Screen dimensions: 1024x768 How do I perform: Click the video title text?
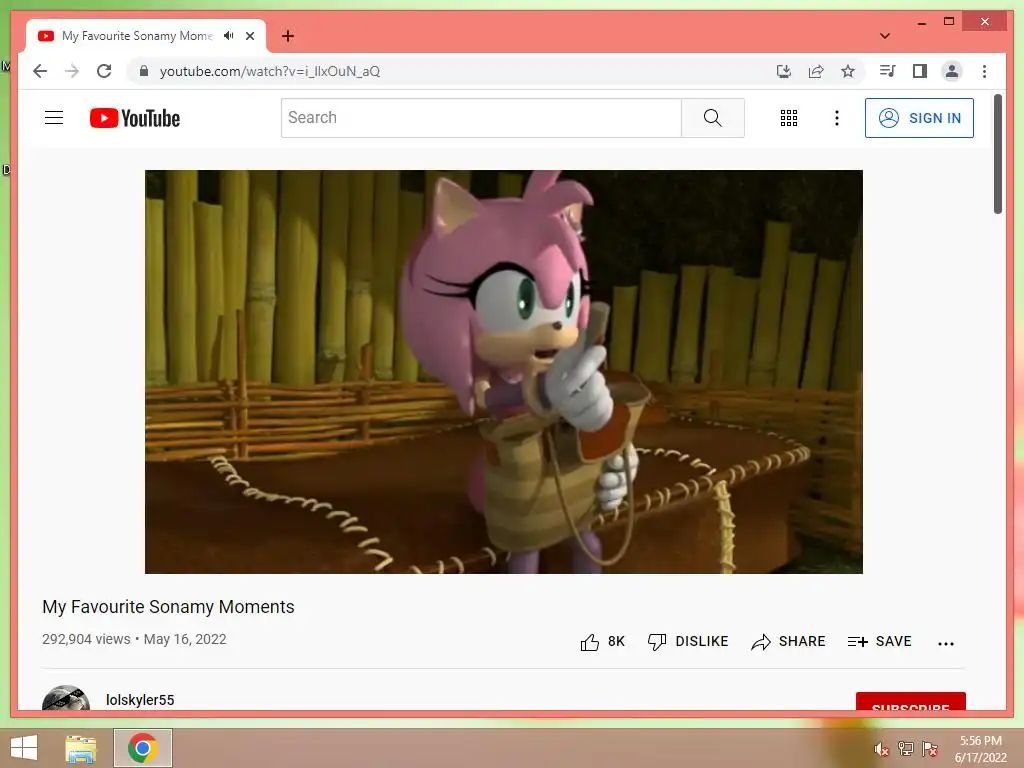(x=168, y=607)
